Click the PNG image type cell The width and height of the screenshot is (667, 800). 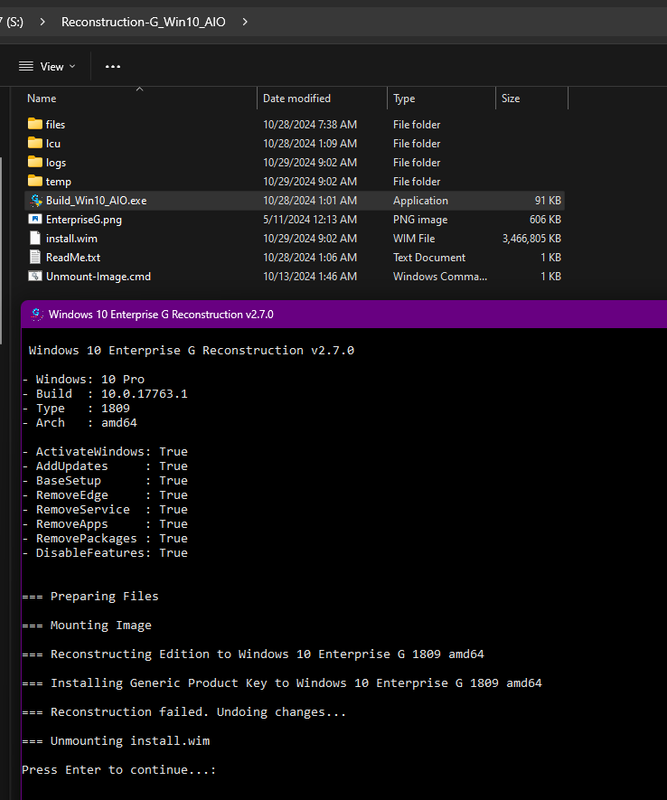pyautogui.click(x=420, y=219)
